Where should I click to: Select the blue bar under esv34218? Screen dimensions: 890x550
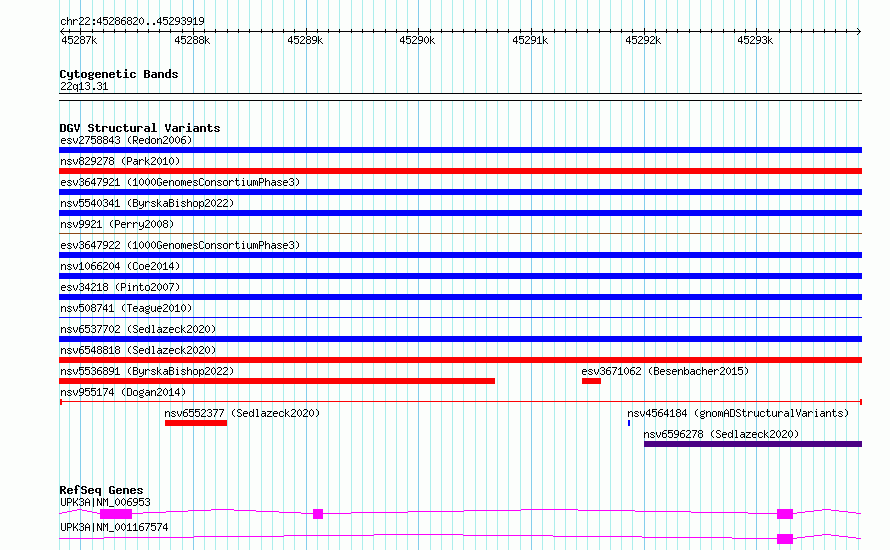coord(460,297)
